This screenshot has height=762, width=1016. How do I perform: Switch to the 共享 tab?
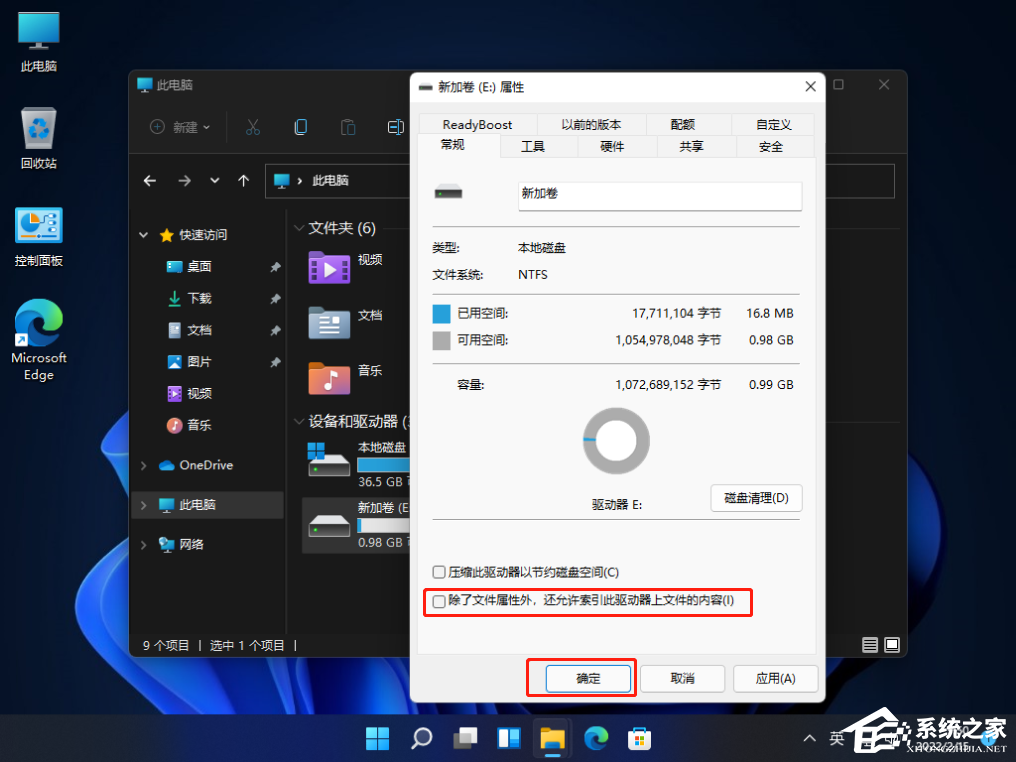tap(691, 146)
